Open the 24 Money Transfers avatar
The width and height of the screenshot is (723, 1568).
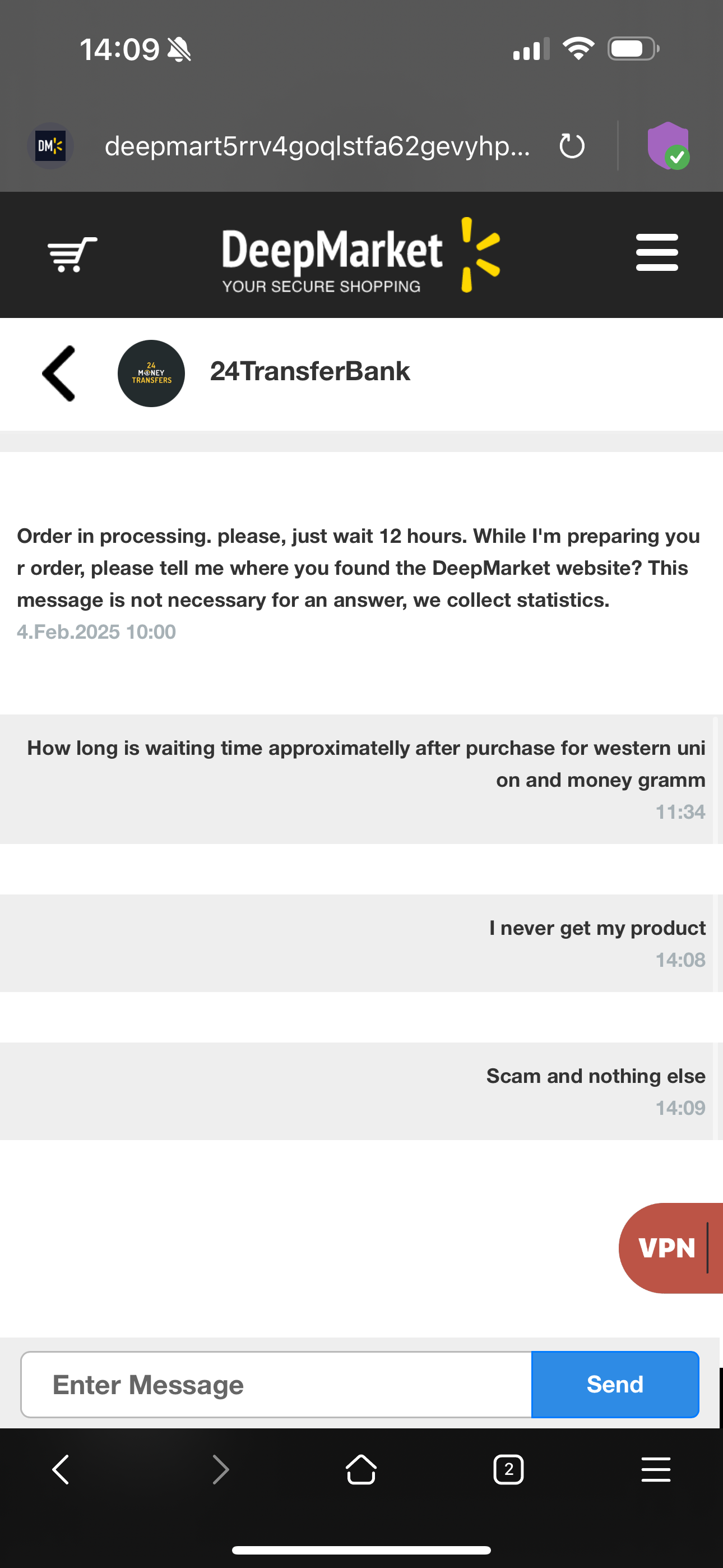(151, 373)
